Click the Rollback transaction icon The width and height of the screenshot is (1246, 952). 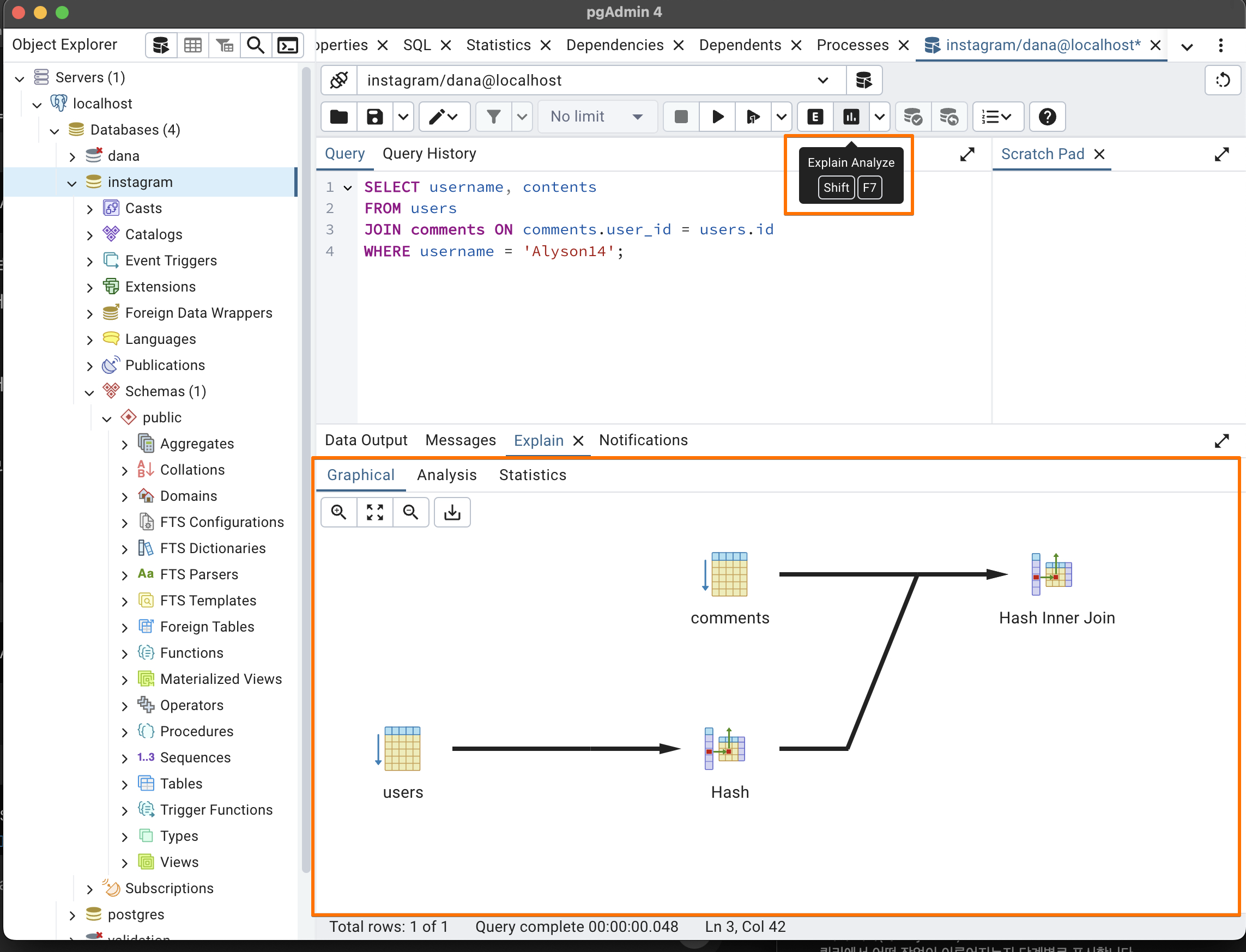[x=949, y=117]
